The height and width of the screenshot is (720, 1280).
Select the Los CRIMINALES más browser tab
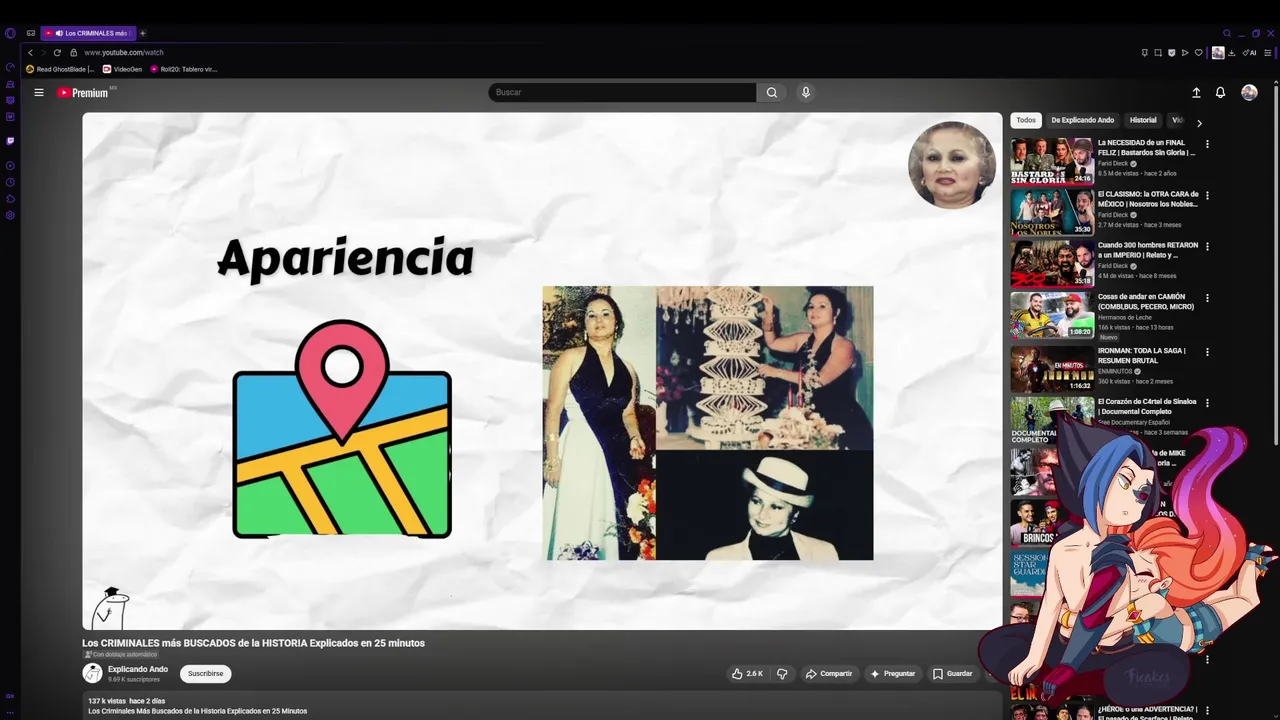89,33
